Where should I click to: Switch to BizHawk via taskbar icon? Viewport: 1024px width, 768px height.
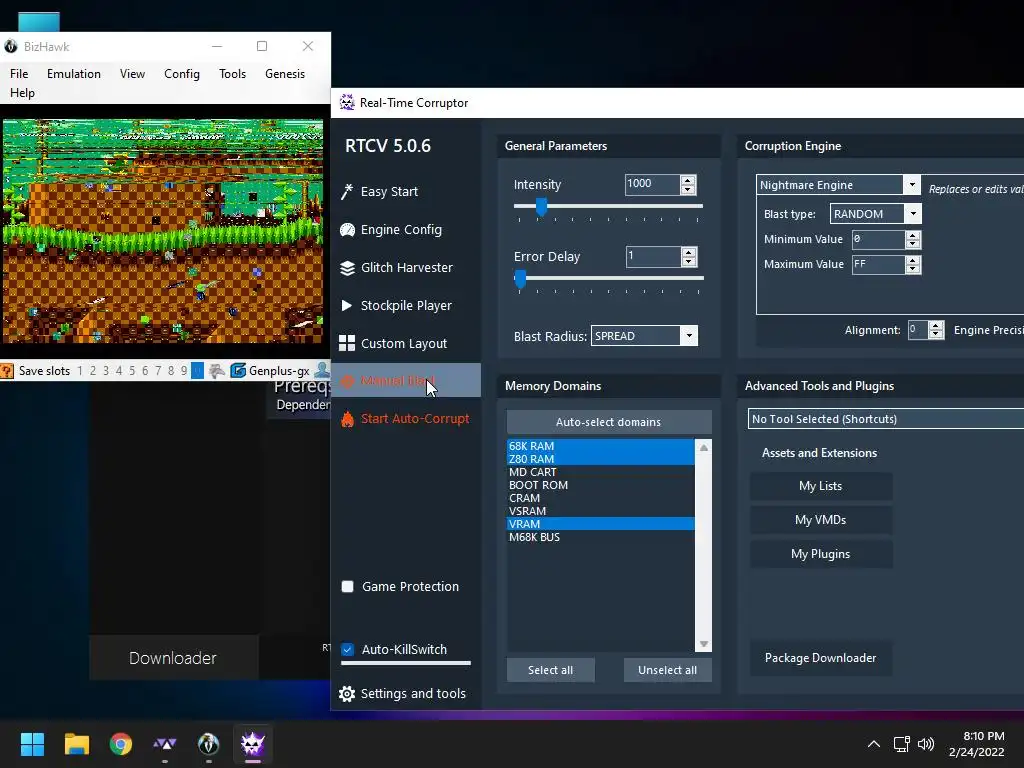208,744
